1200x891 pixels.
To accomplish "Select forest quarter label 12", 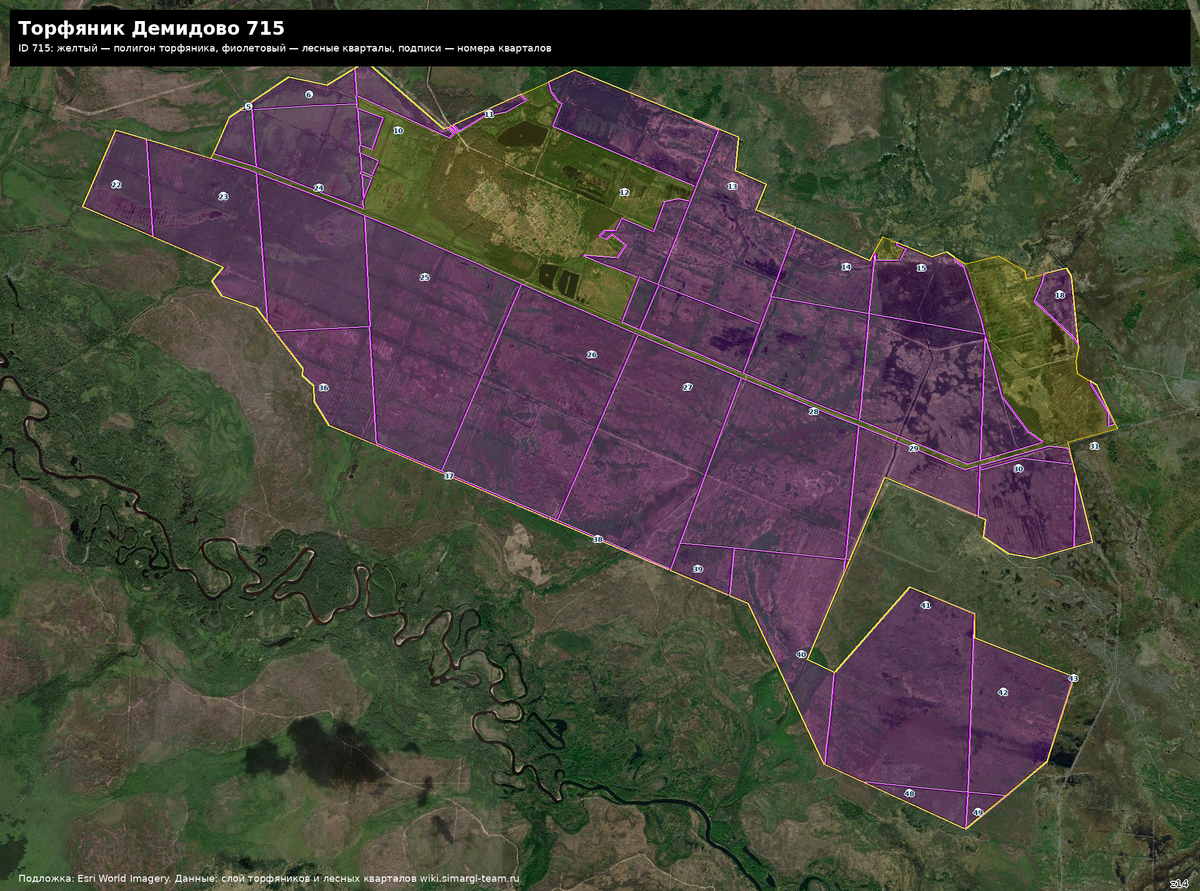I will tap(624, 192).
